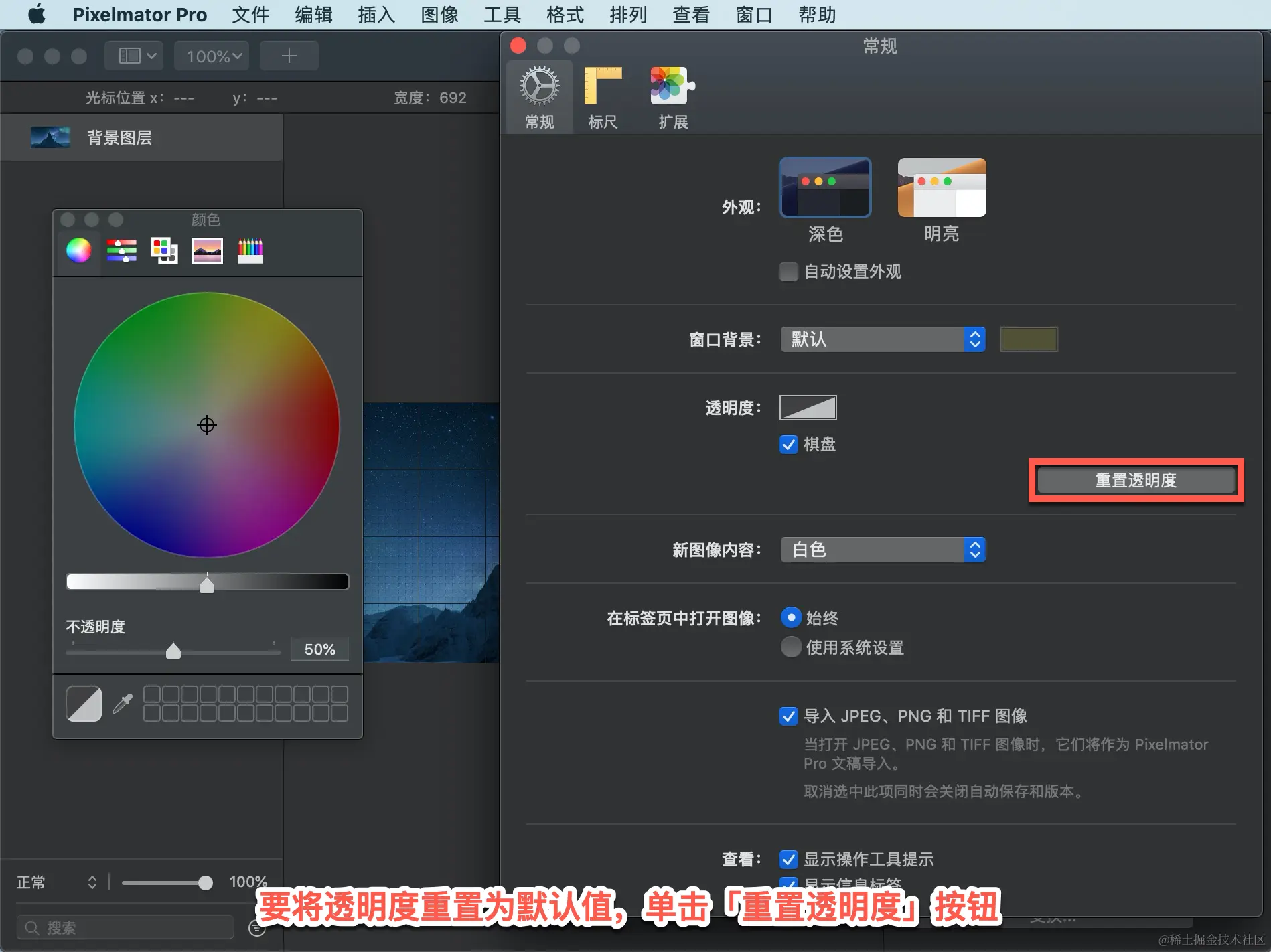Select the color wheel picker mode
1271x952 pixels.
coord(79,251)
